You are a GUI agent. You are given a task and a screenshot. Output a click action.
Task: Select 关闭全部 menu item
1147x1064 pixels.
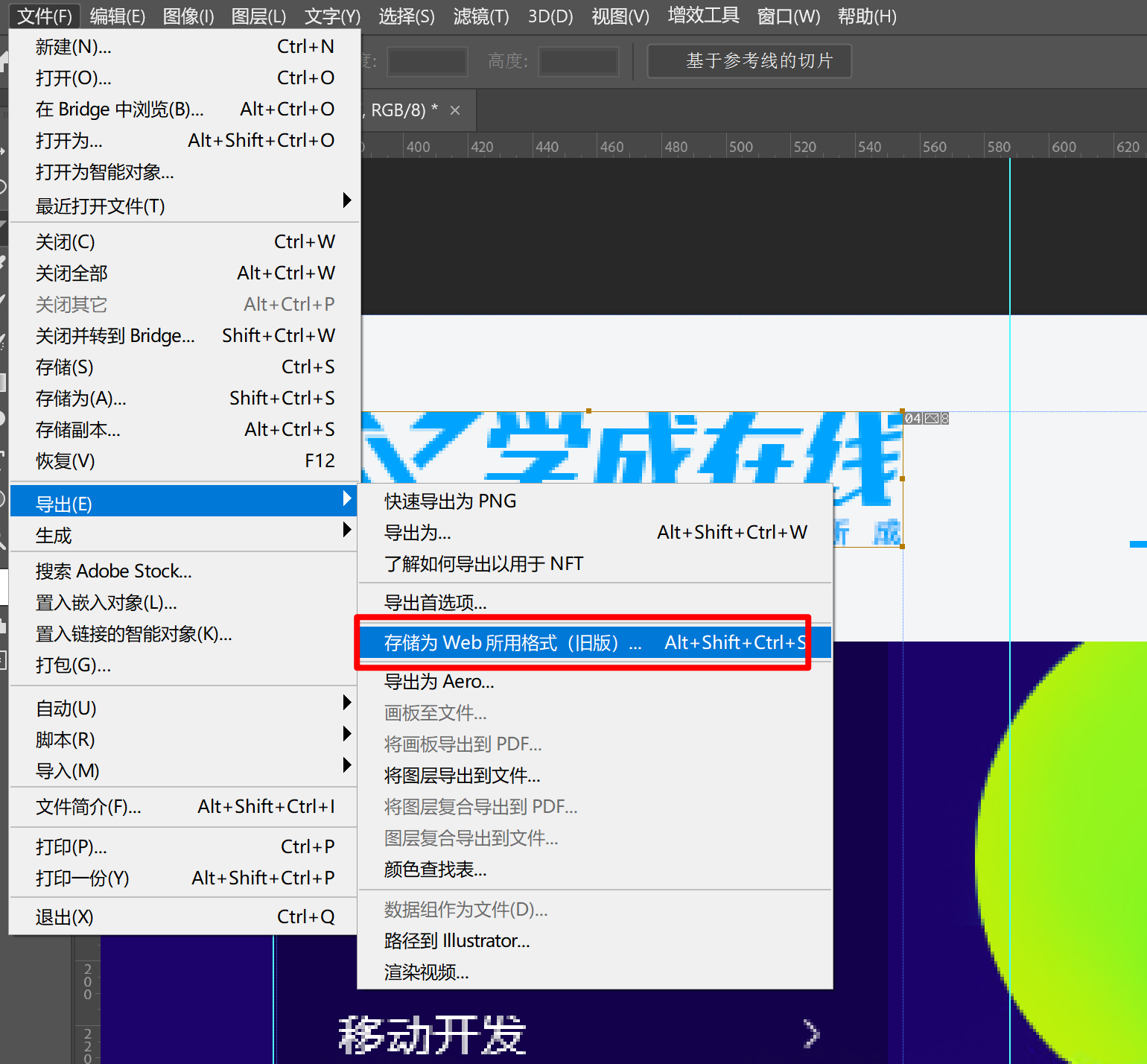pos(185,273)
